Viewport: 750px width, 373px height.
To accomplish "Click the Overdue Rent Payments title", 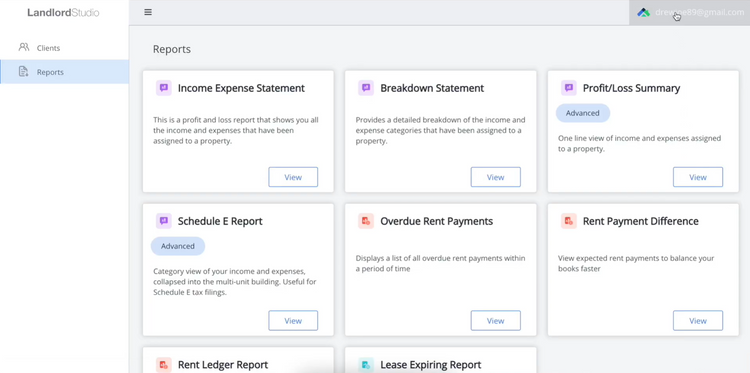I will click(436, 221).
